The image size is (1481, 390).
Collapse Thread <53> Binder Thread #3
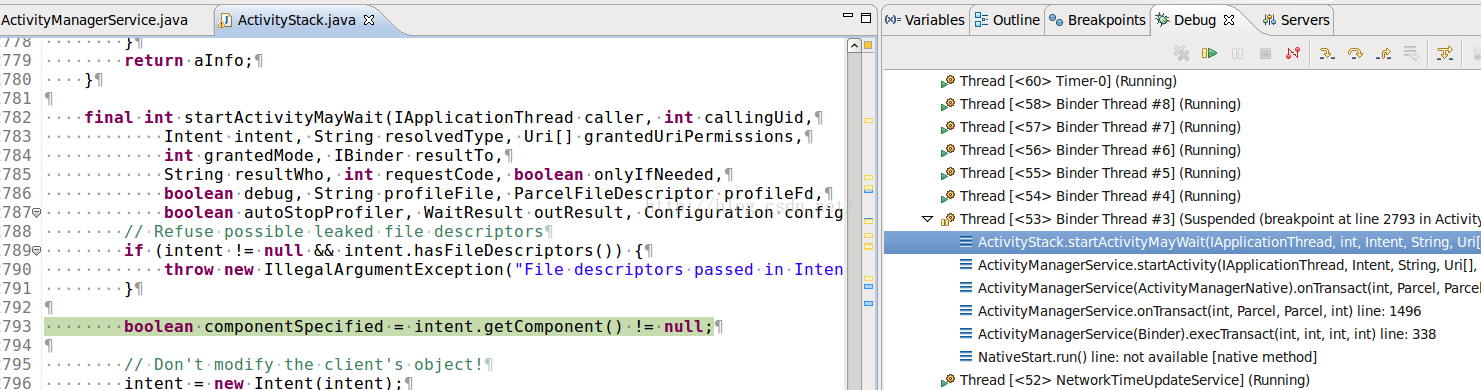927,219
